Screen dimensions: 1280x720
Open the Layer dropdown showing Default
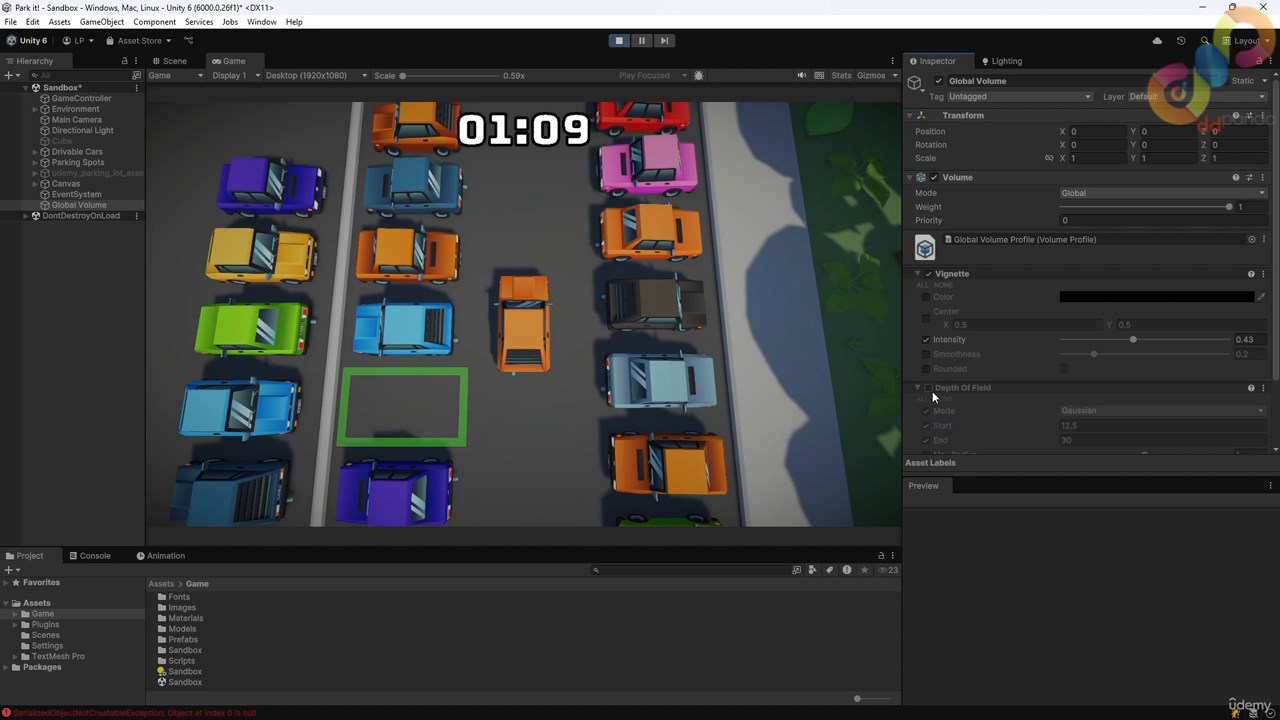click(x=1197, y=97)
